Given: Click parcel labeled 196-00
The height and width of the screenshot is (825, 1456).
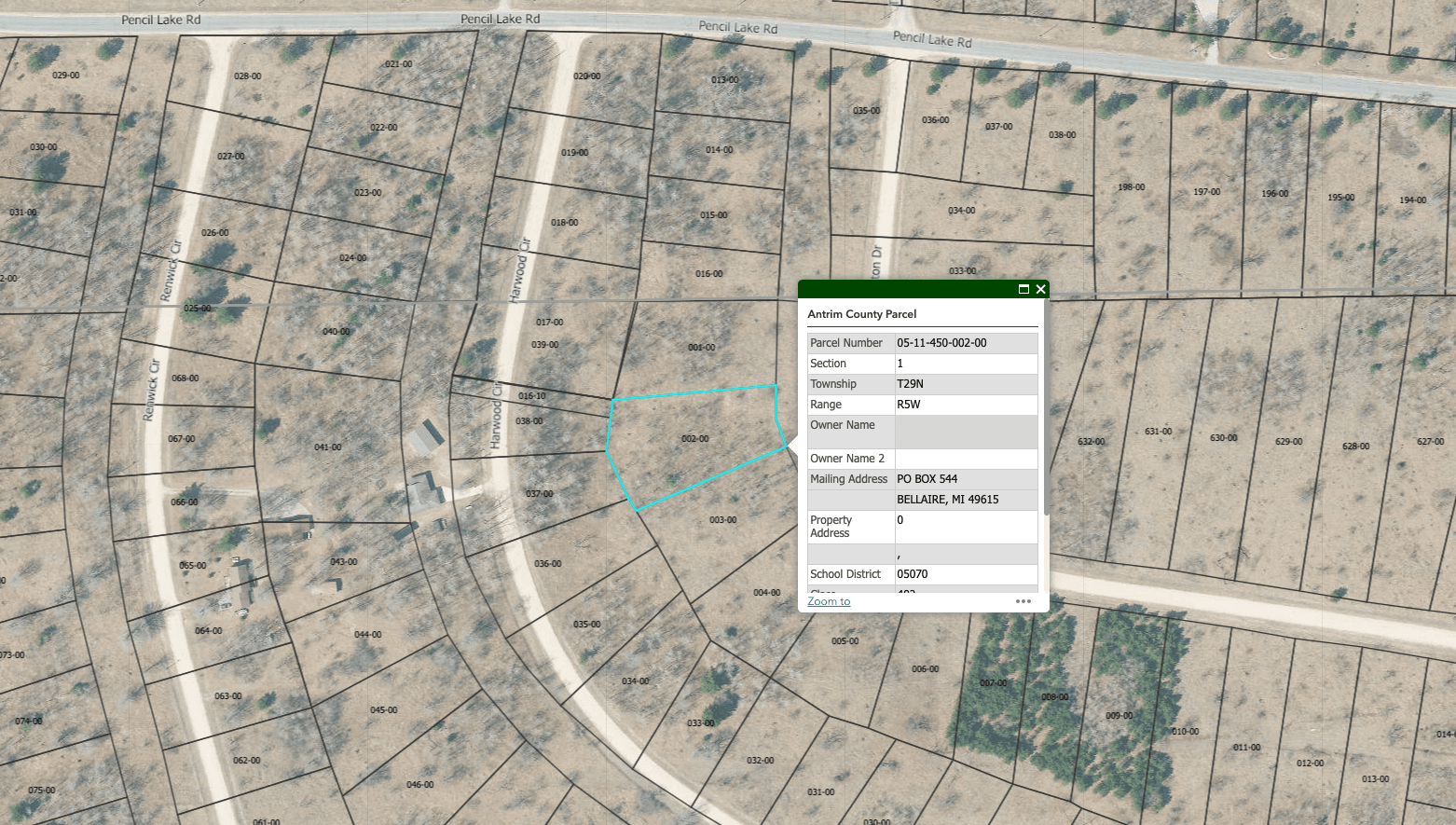Looking at the screenshot, I should [1274, 194].
